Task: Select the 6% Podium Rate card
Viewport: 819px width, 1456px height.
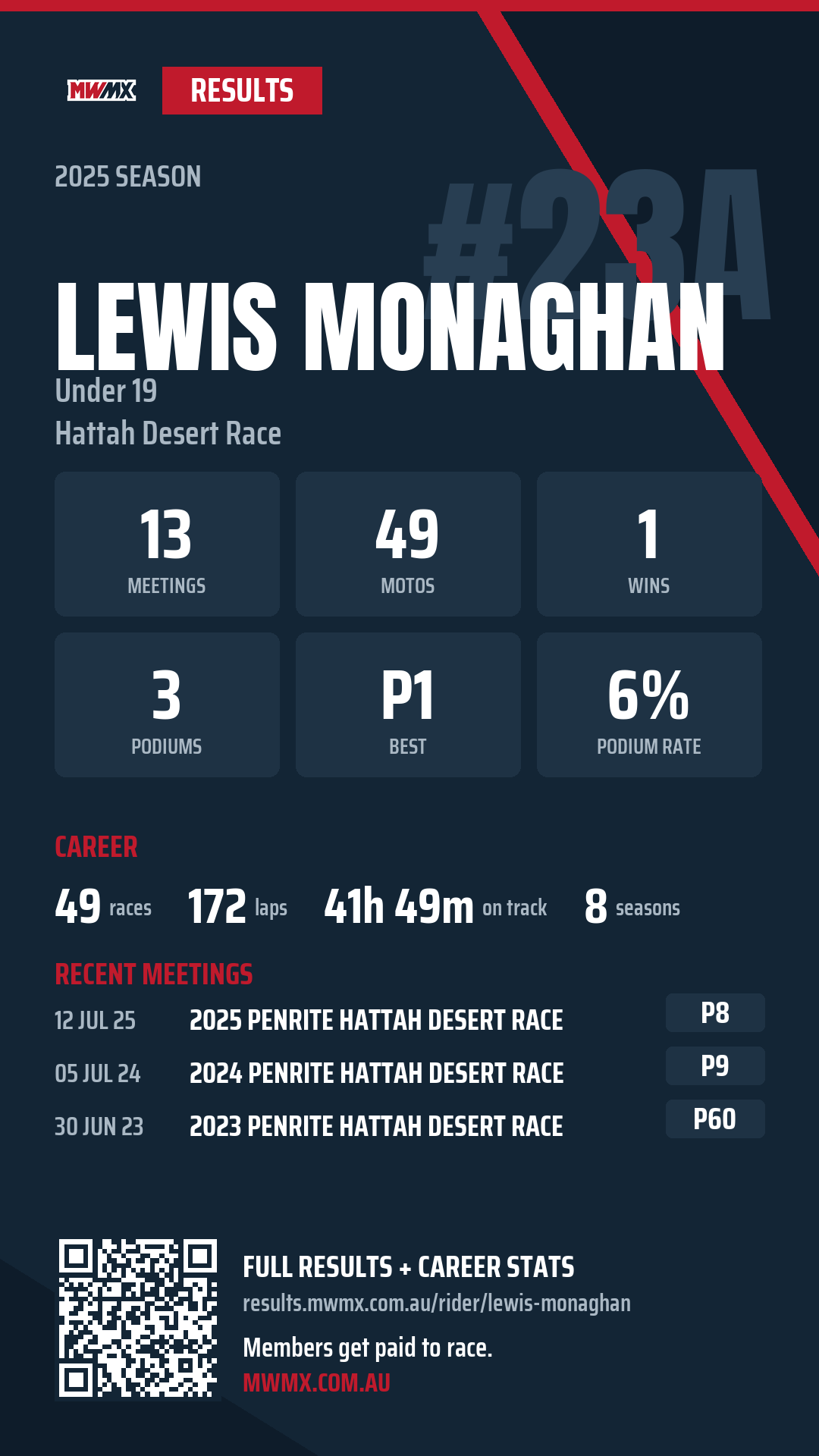Action: (649, 704)
